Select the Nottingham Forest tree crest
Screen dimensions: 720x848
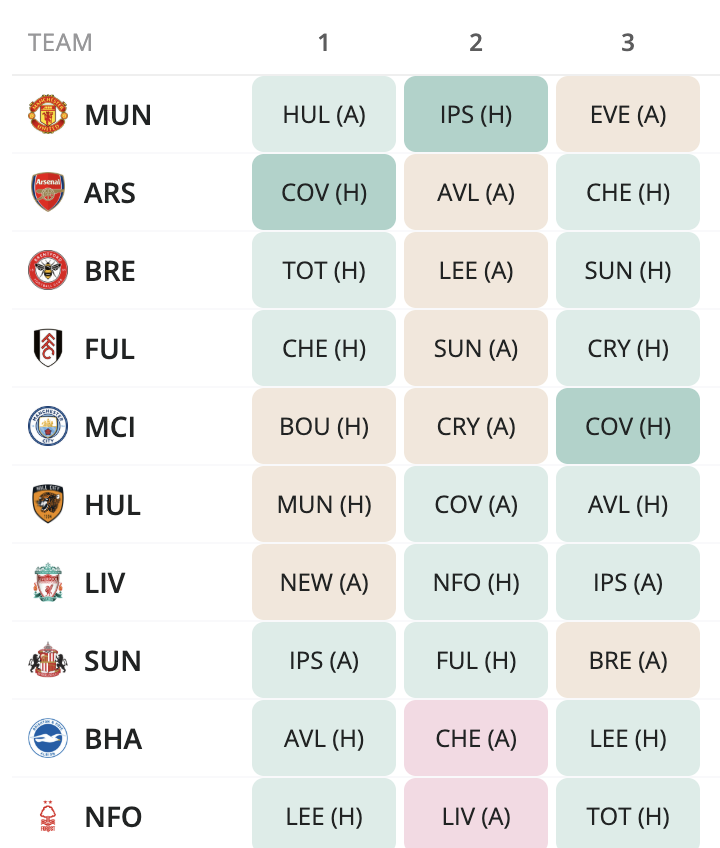(x=48, y=816)
